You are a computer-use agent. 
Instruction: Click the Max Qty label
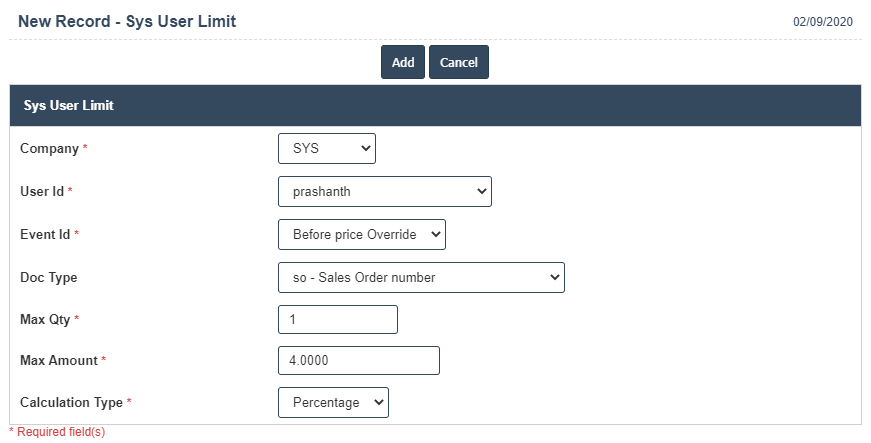click(x=45, y=319)
